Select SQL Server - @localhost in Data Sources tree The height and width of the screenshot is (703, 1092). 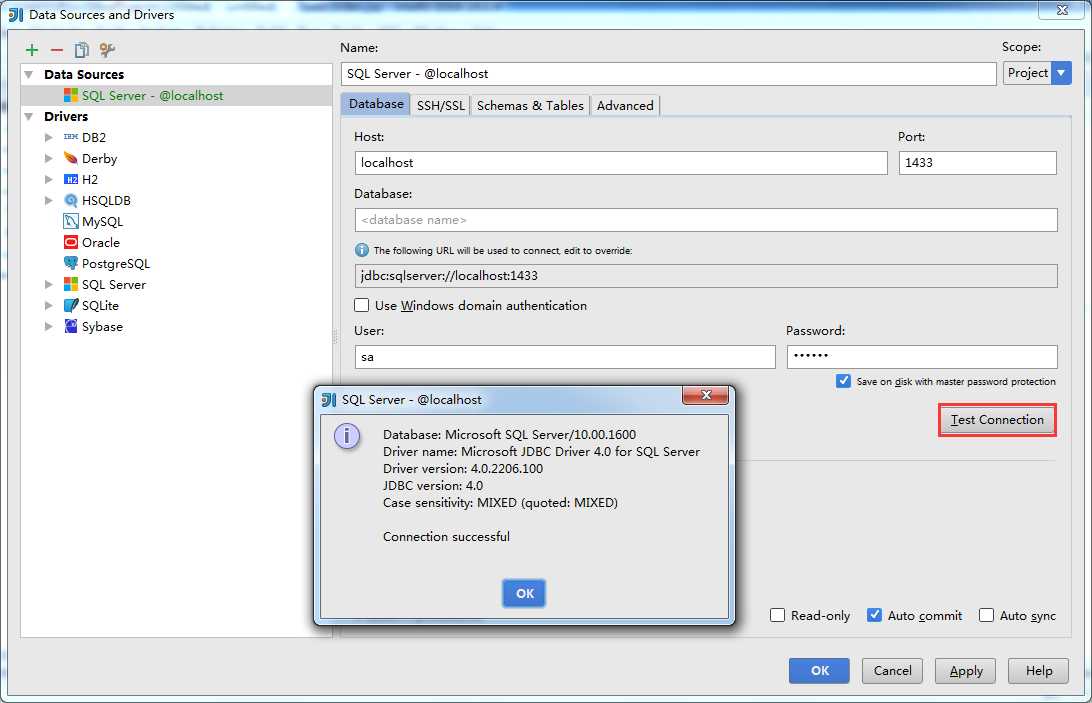[x=176, y=95]
